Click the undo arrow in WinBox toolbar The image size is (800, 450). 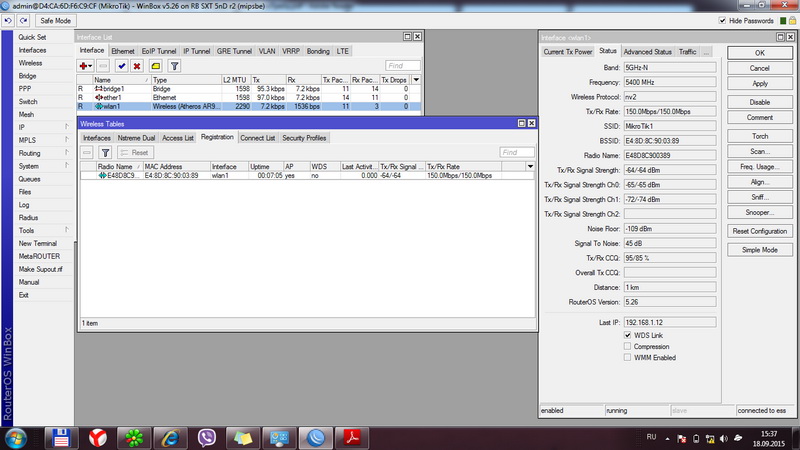coord(8,21)
